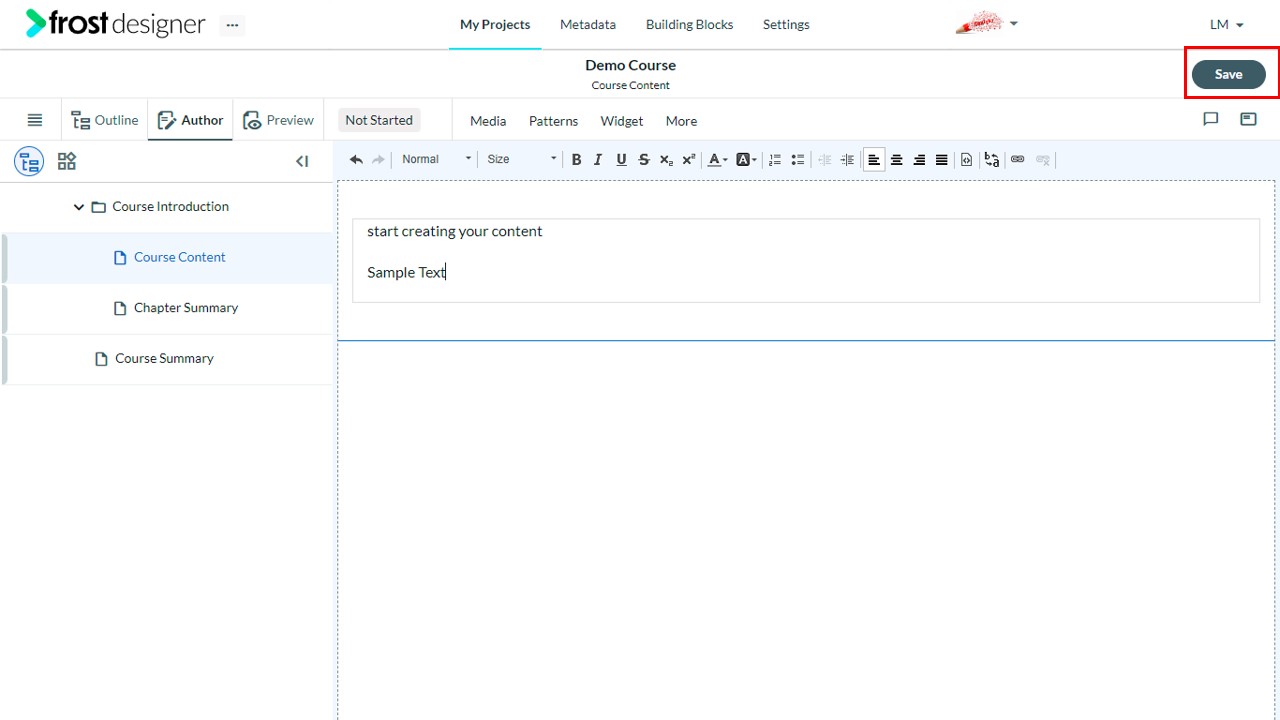Go to Building Blocks
Image resolution: width=1280 pixels, height=720 pixels.
pos(689,24)
